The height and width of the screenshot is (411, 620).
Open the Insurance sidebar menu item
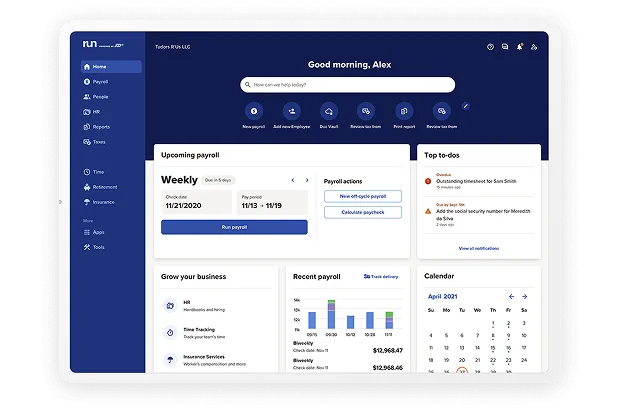coord(99,202)
